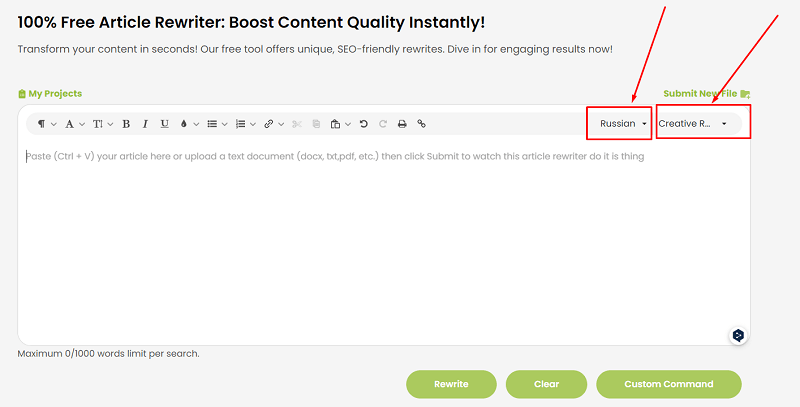
Task: Click the undo icon
Action: (x=364, y=124)
